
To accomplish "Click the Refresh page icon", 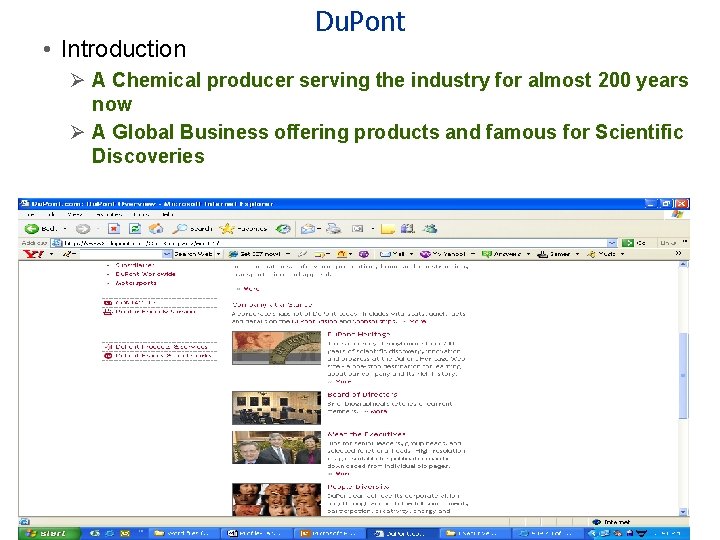I will (x=135, y=229).
